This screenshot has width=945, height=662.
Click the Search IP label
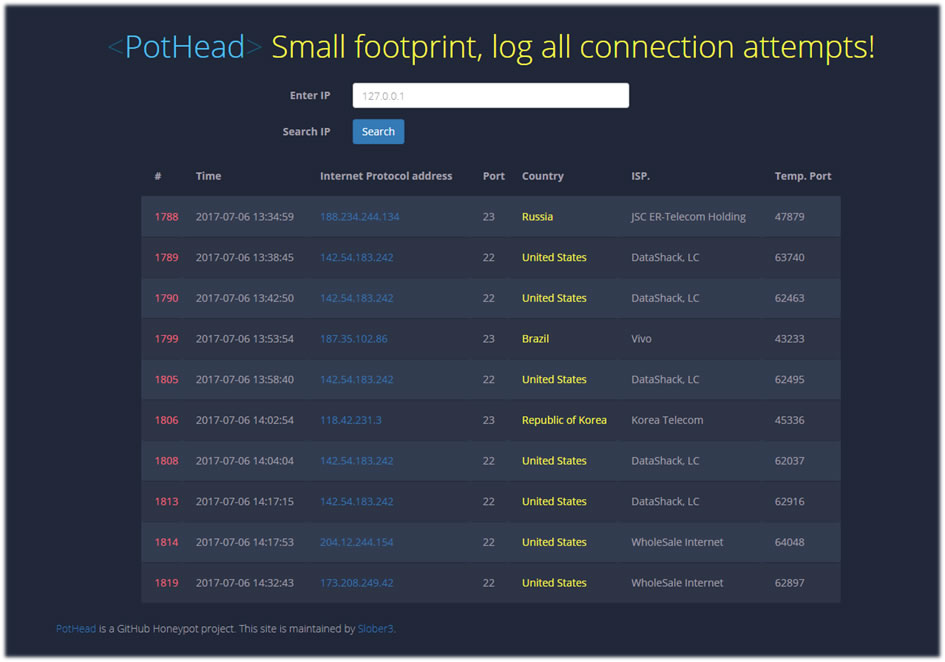[x=306, y=131]
